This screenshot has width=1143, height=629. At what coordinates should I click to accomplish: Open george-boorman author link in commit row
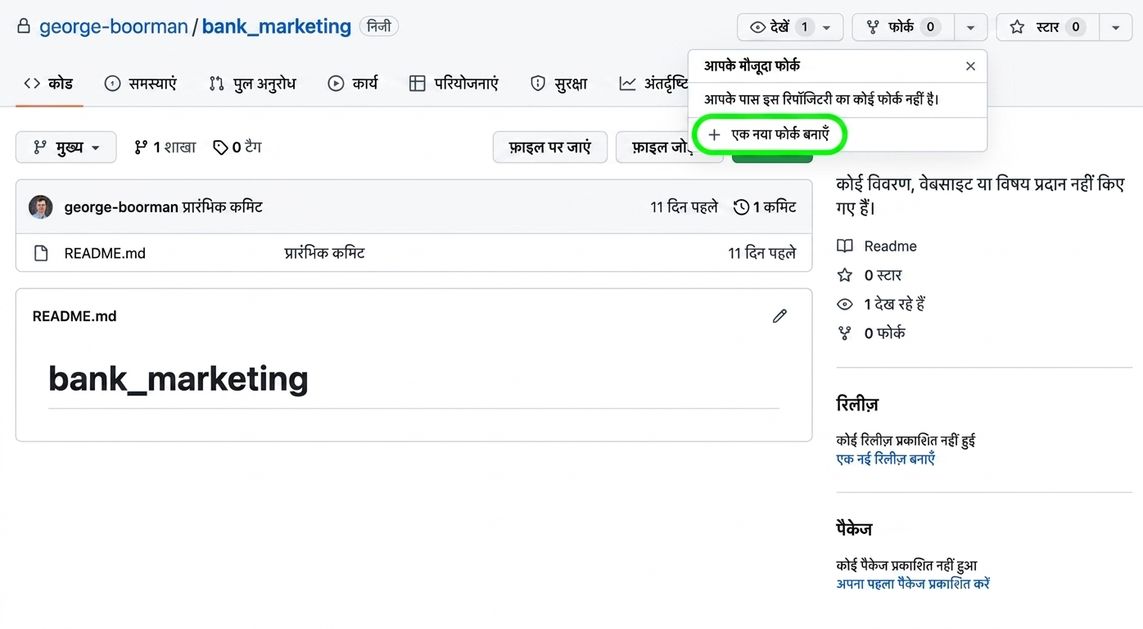(121, 207)
